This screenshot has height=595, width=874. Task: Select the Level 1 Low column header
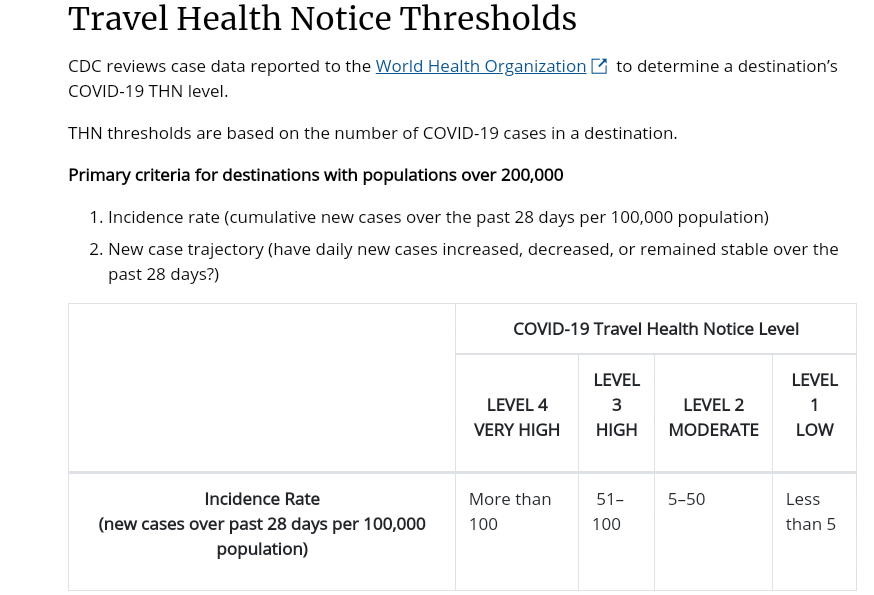814,405
